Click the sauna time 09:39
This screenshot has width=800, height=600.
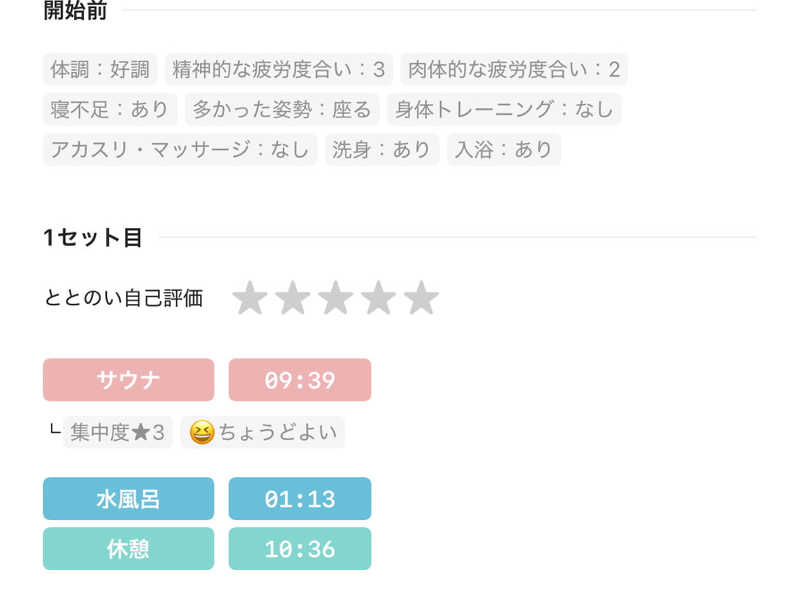pos(300,380)
